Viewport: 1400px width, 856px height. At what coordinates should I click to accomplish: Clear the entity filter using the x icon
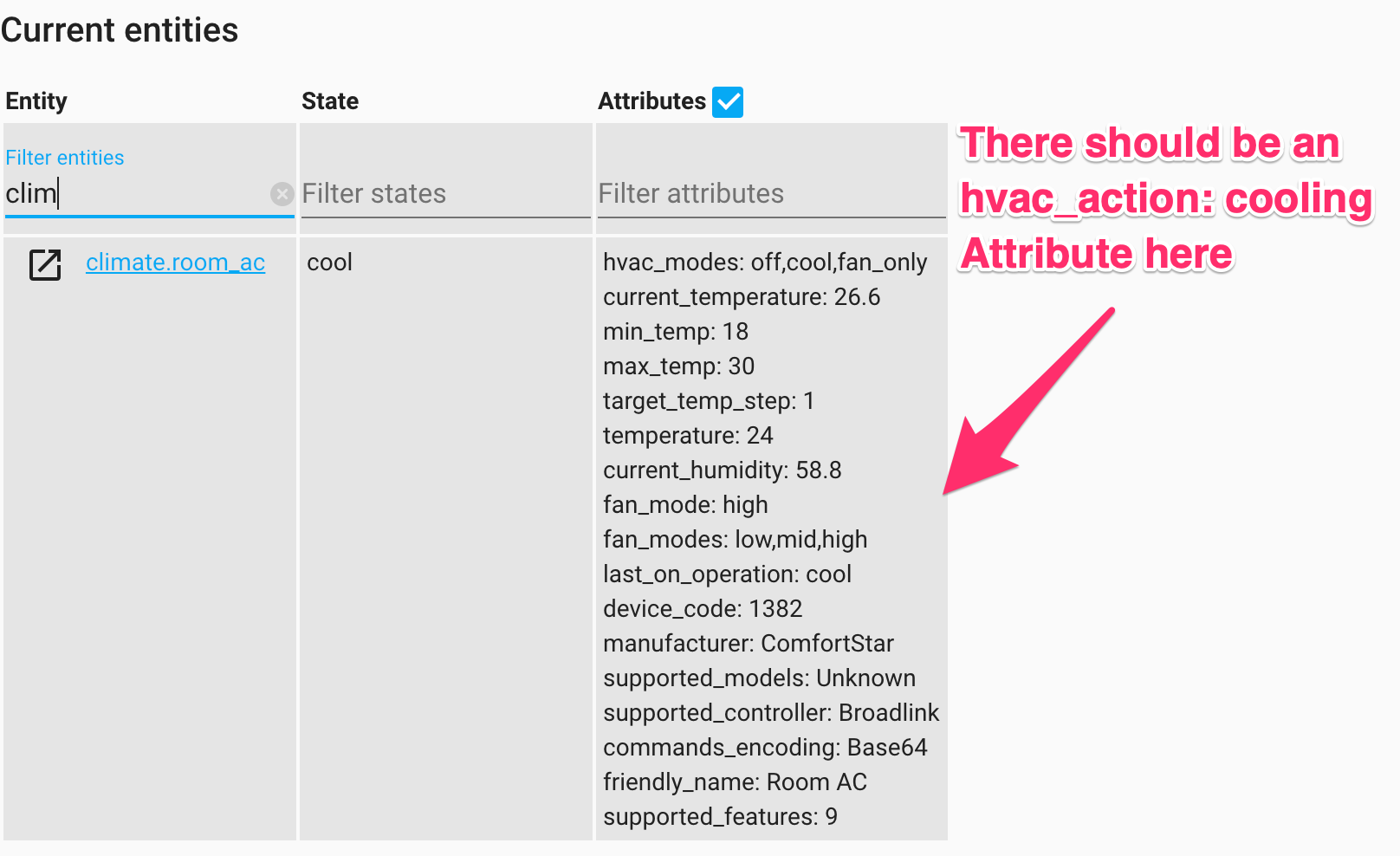tap(282, 193)
